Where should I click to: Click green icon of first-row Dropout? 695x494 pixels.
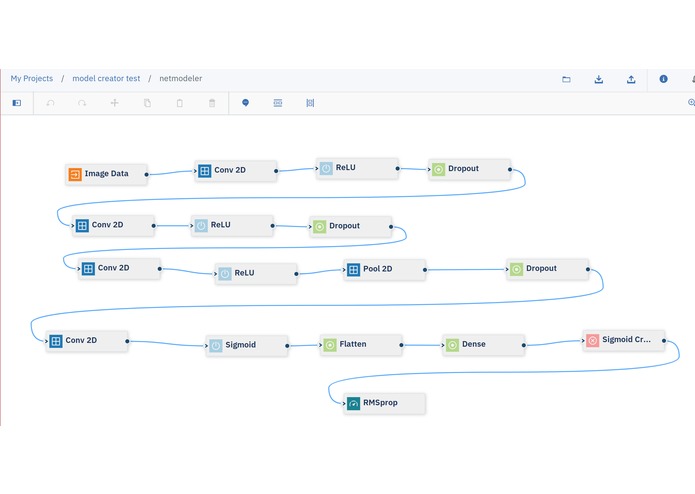(x=438, y=169)
